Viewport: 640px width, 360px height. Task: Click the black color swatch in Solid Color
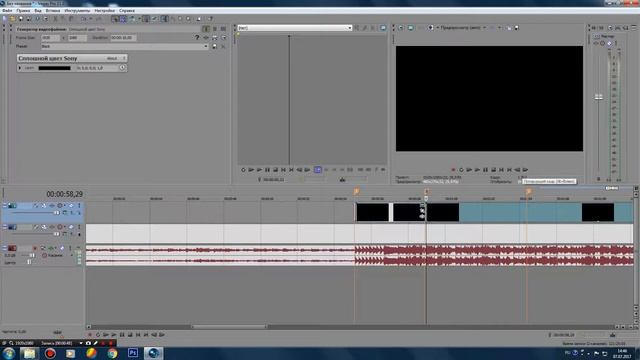click(x=54, y=68)
